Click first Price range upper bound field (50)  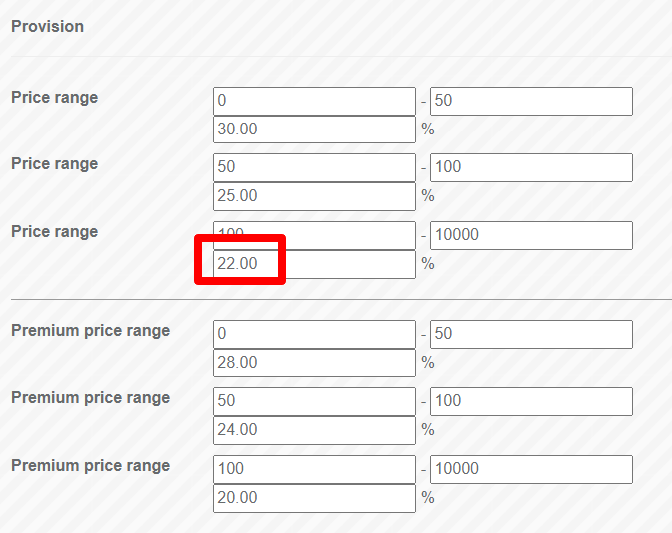tap(531, 101)
